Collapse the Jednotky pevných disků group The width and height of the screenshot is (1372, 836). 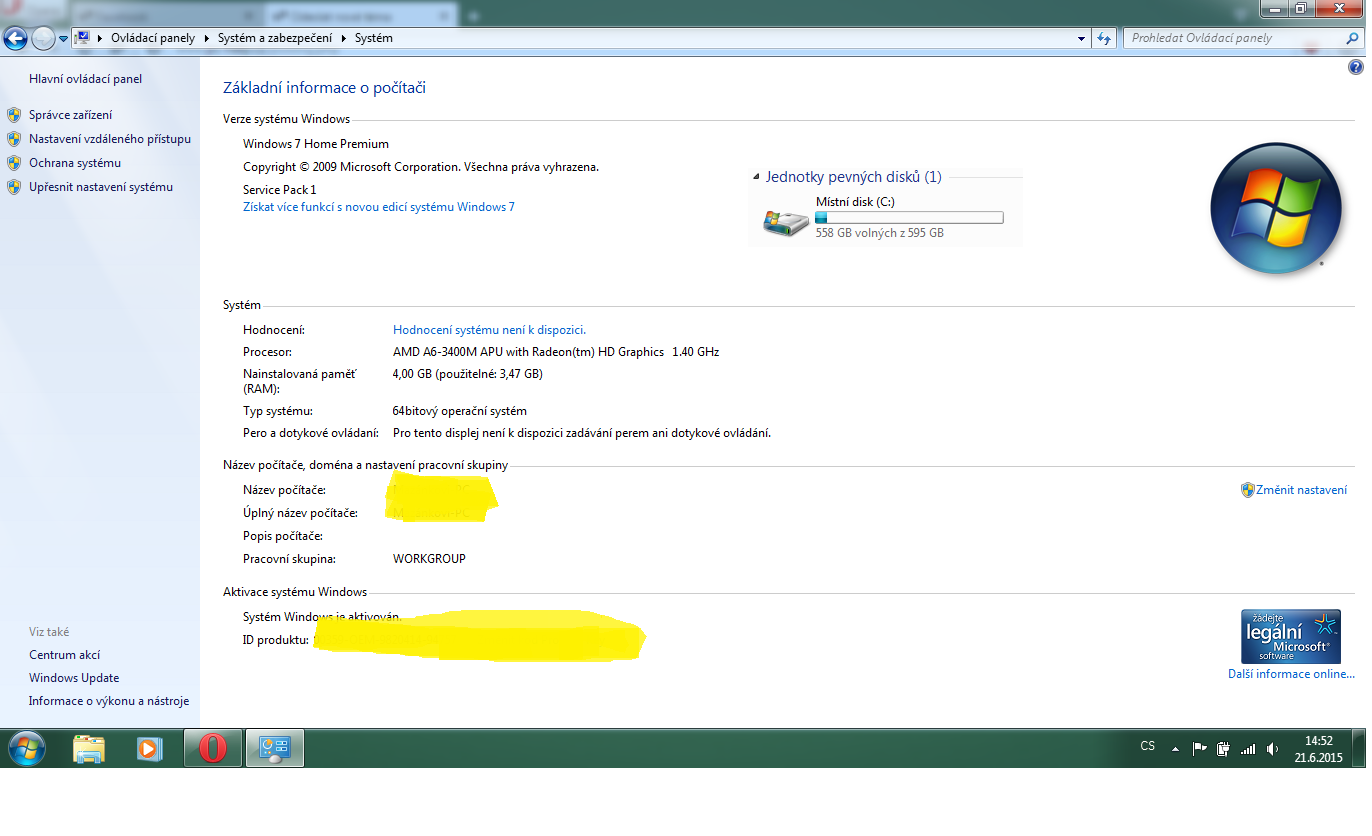pos(756,178)
